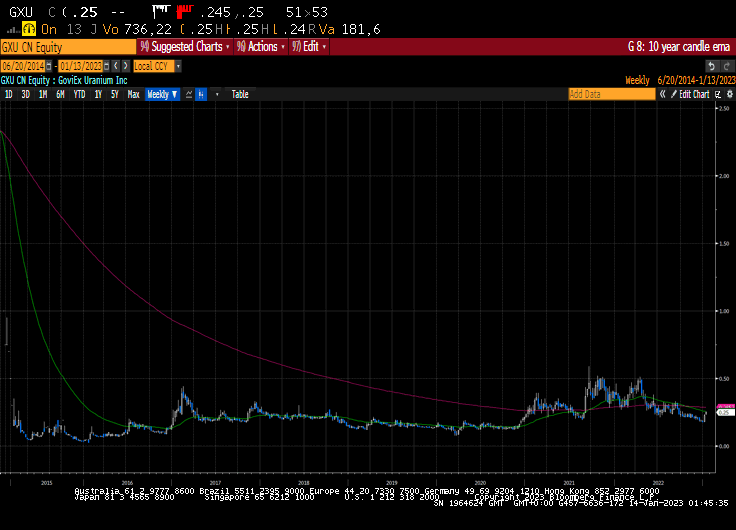Click 2.00 label on price axis
The height and width of the screenshot is (530, 736).
pos(724,176)
